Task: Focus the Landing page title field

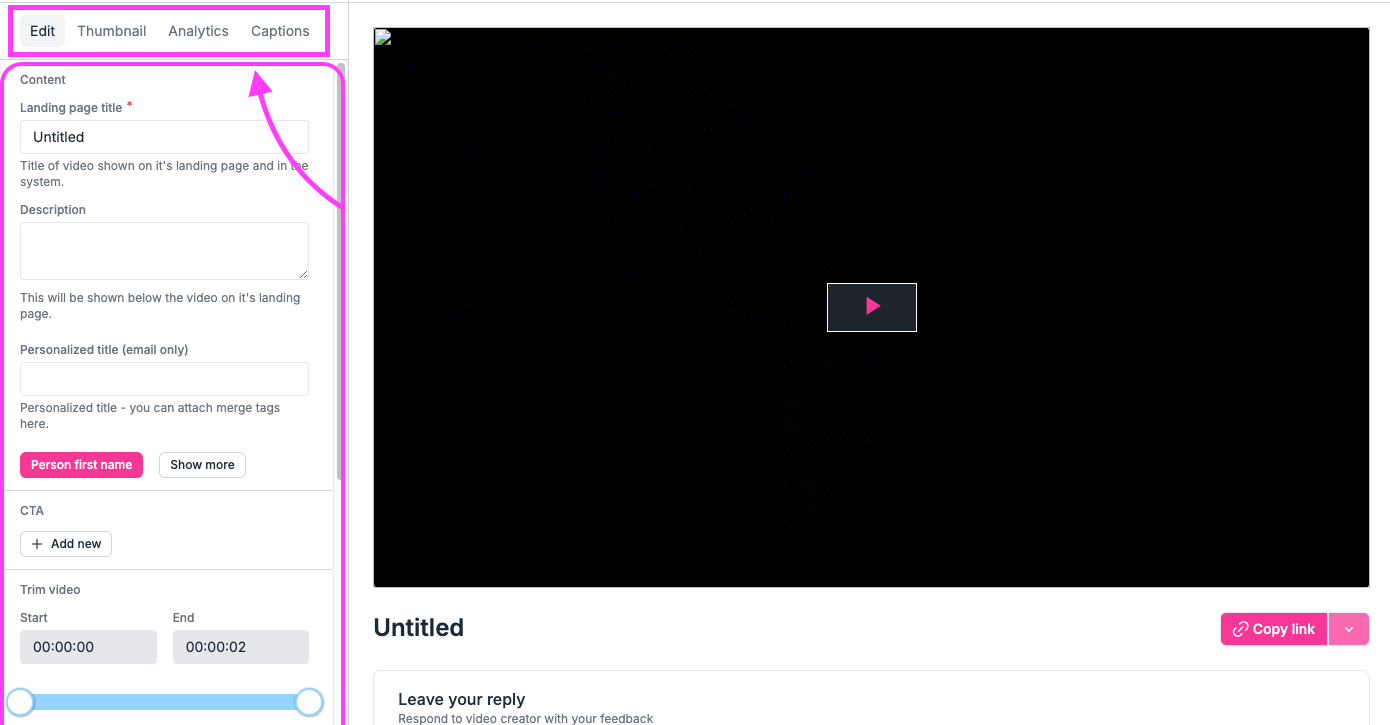Action: (x=164, y=137)
